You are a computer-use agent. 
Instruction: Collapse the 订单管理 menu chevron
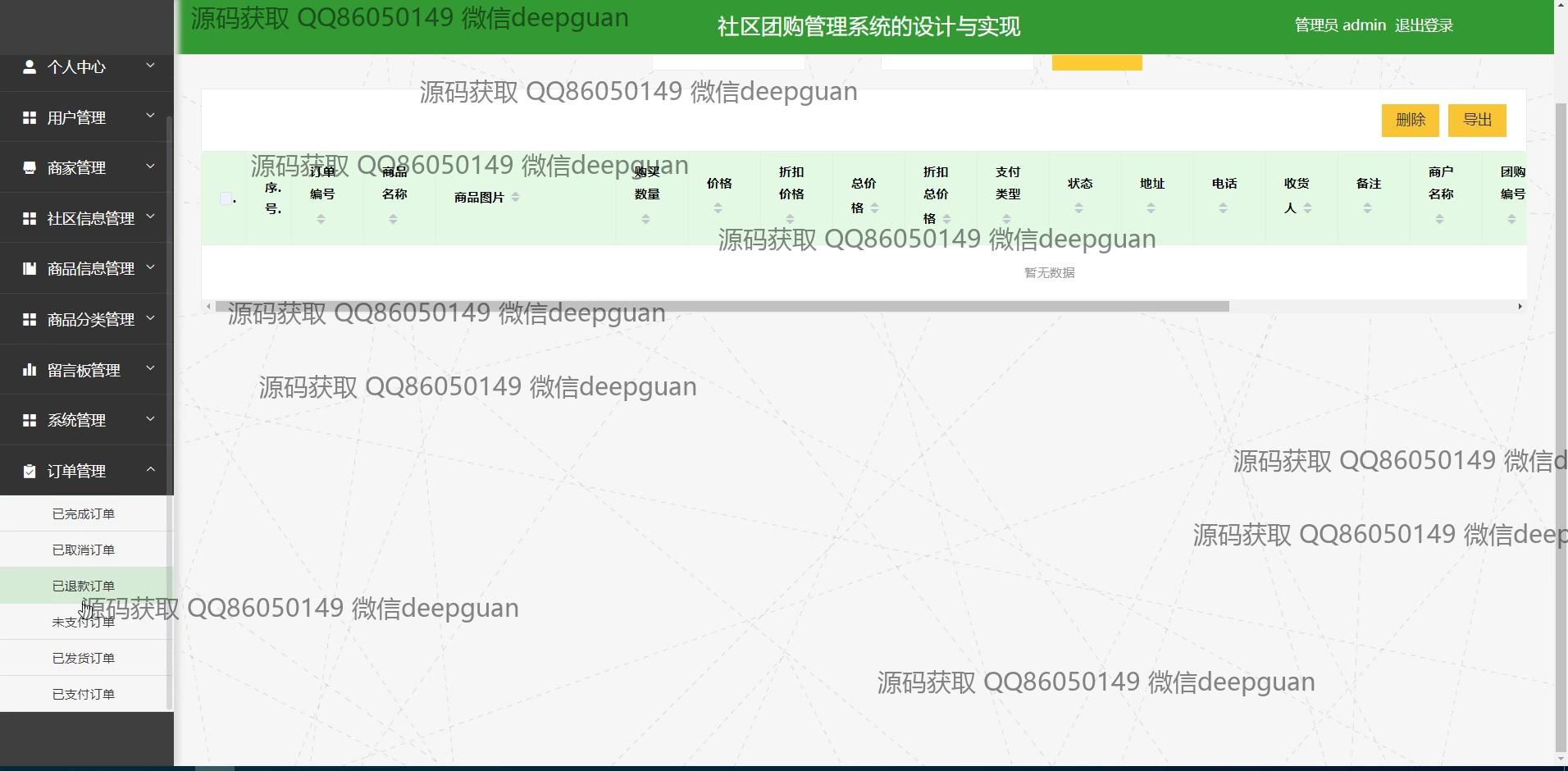[150, 469]
